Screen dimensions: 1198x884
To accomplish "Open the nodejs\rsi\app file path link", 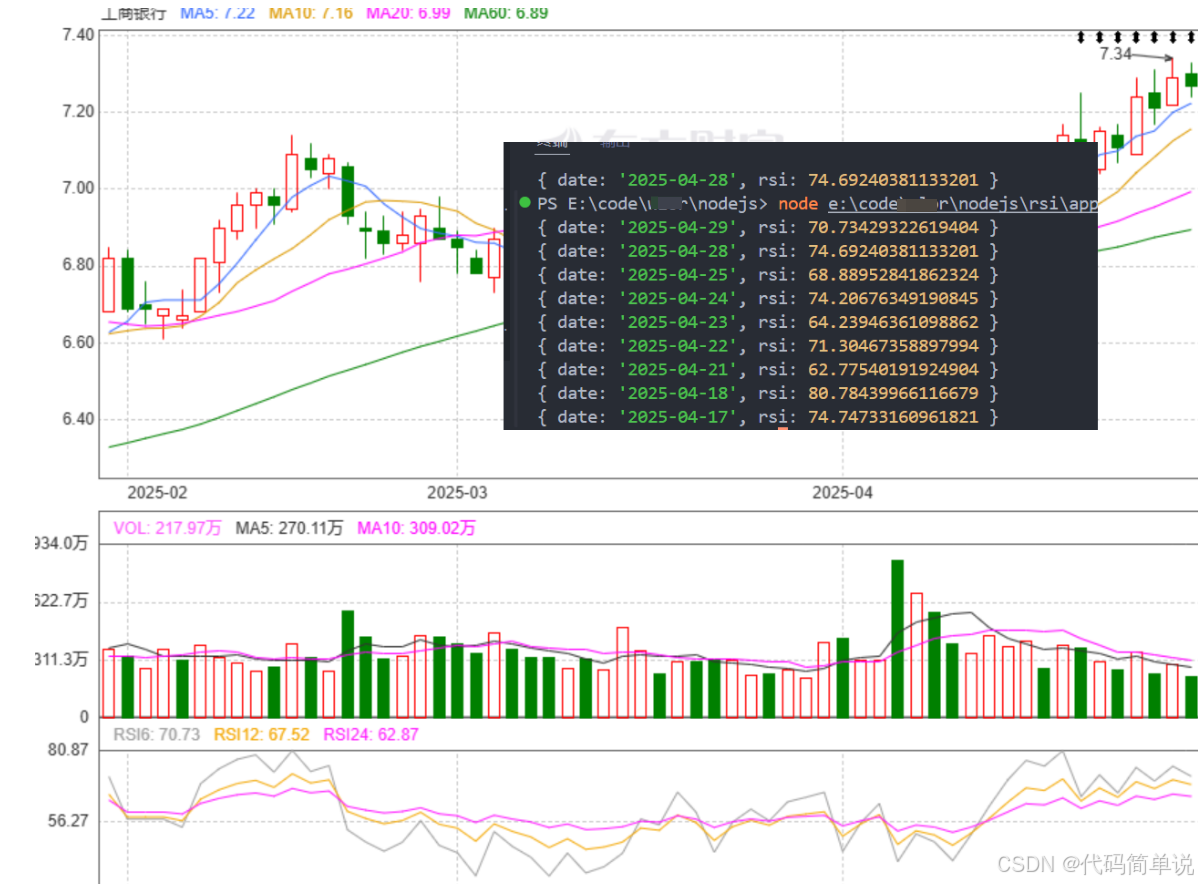I will [965, 203].
